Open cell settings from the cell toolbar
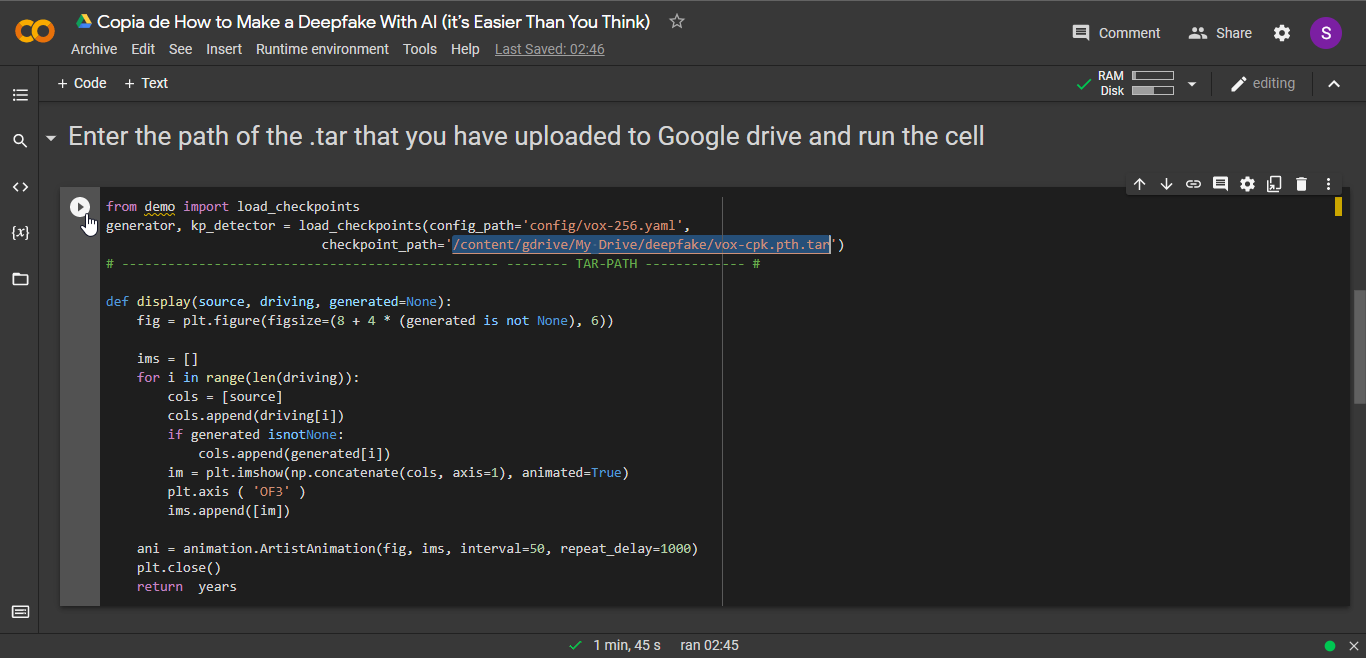The image size is (1366, 658). (x=1247, y=184)
